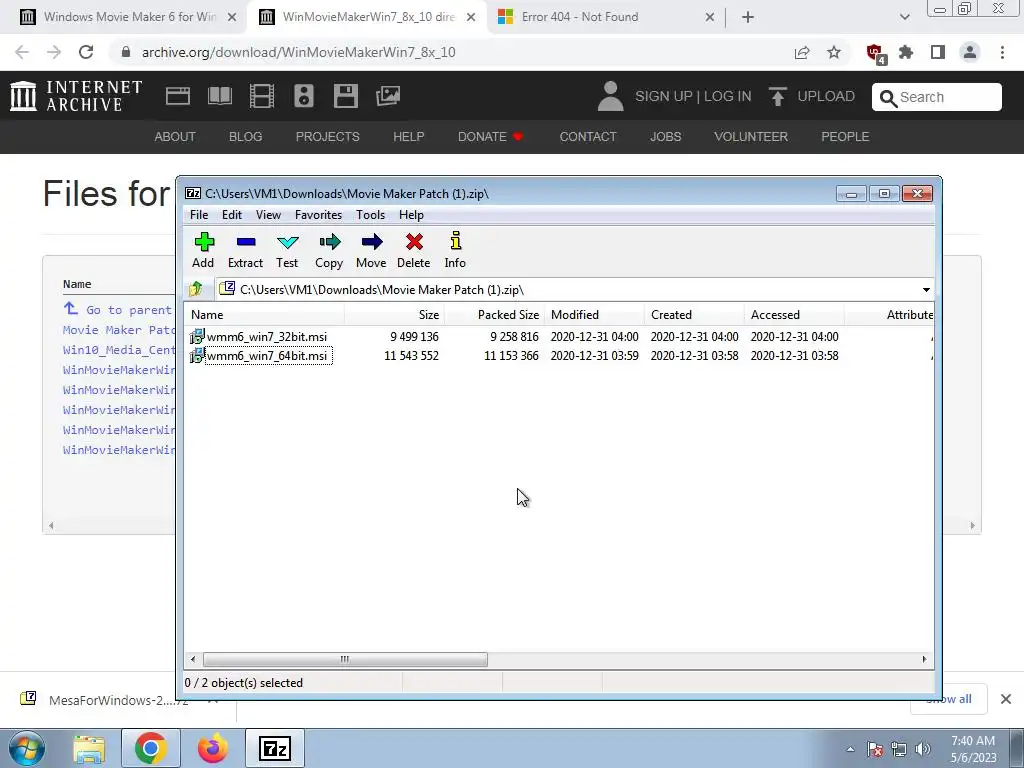Click the Chrome back arrow
Screen dimensions: 1024x768
(x=22, y=52)
